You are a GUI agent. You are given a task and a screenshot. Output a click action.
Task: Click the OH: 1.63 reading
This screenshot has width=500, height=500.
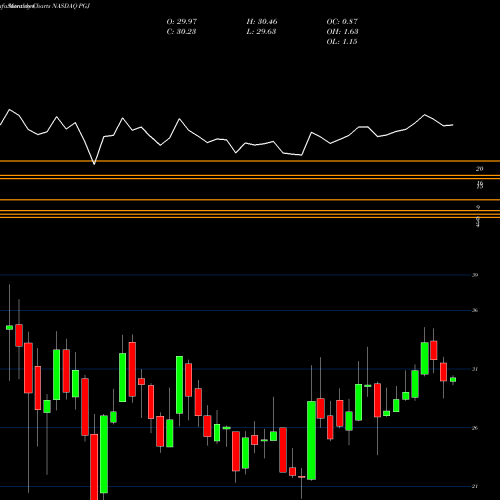pos(342,32)
